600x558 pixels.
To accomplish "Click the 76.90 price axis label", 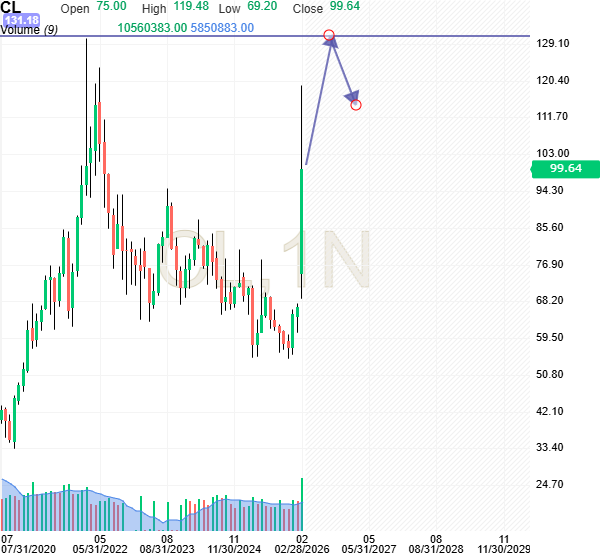I will point(549,264).
